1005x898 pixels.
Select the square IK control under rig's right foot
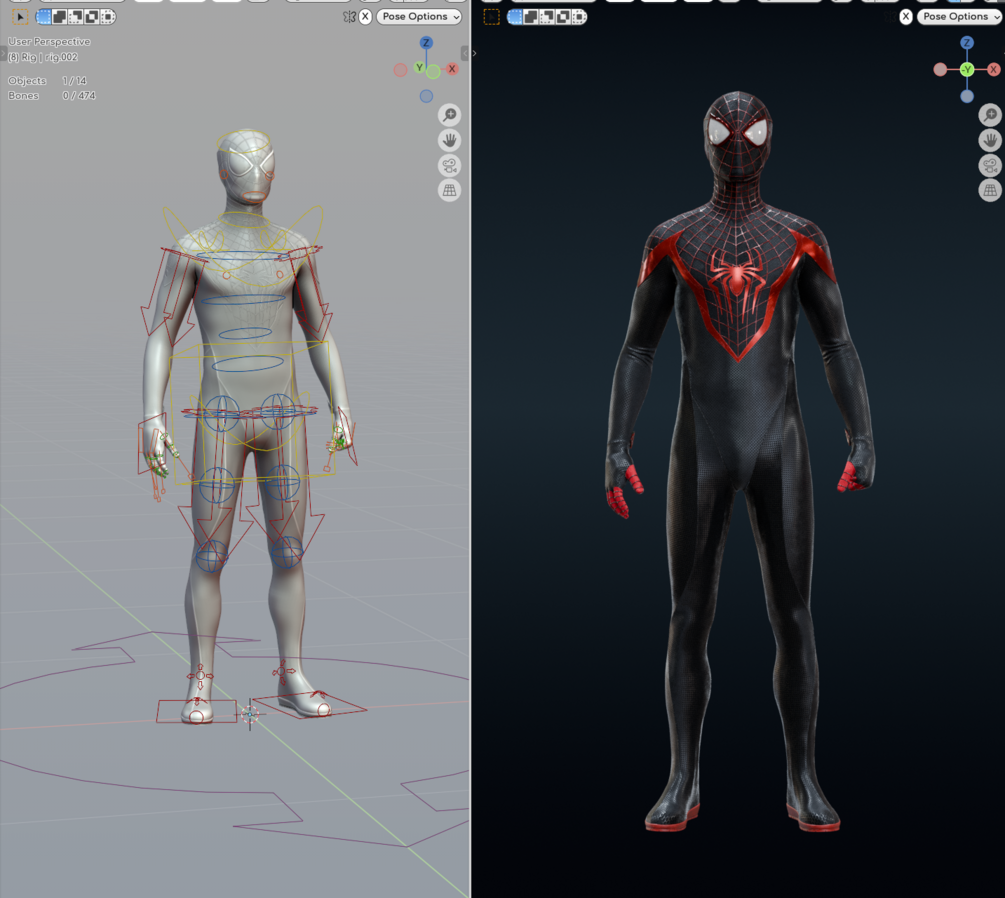pyautogui.click(x=196, y=711)
